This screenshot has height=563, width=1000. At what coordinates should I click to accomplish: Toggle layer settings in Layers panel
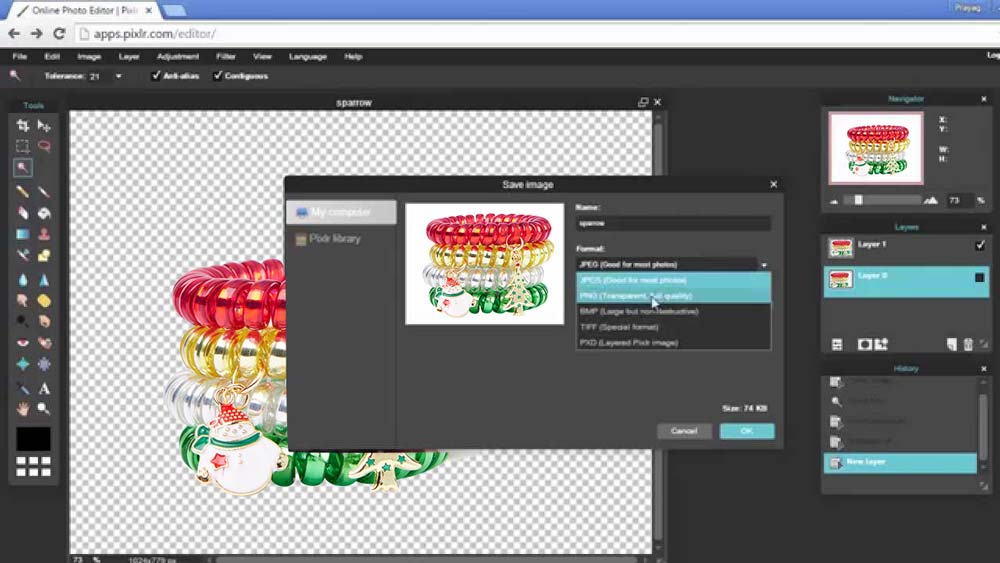point(837,344)
